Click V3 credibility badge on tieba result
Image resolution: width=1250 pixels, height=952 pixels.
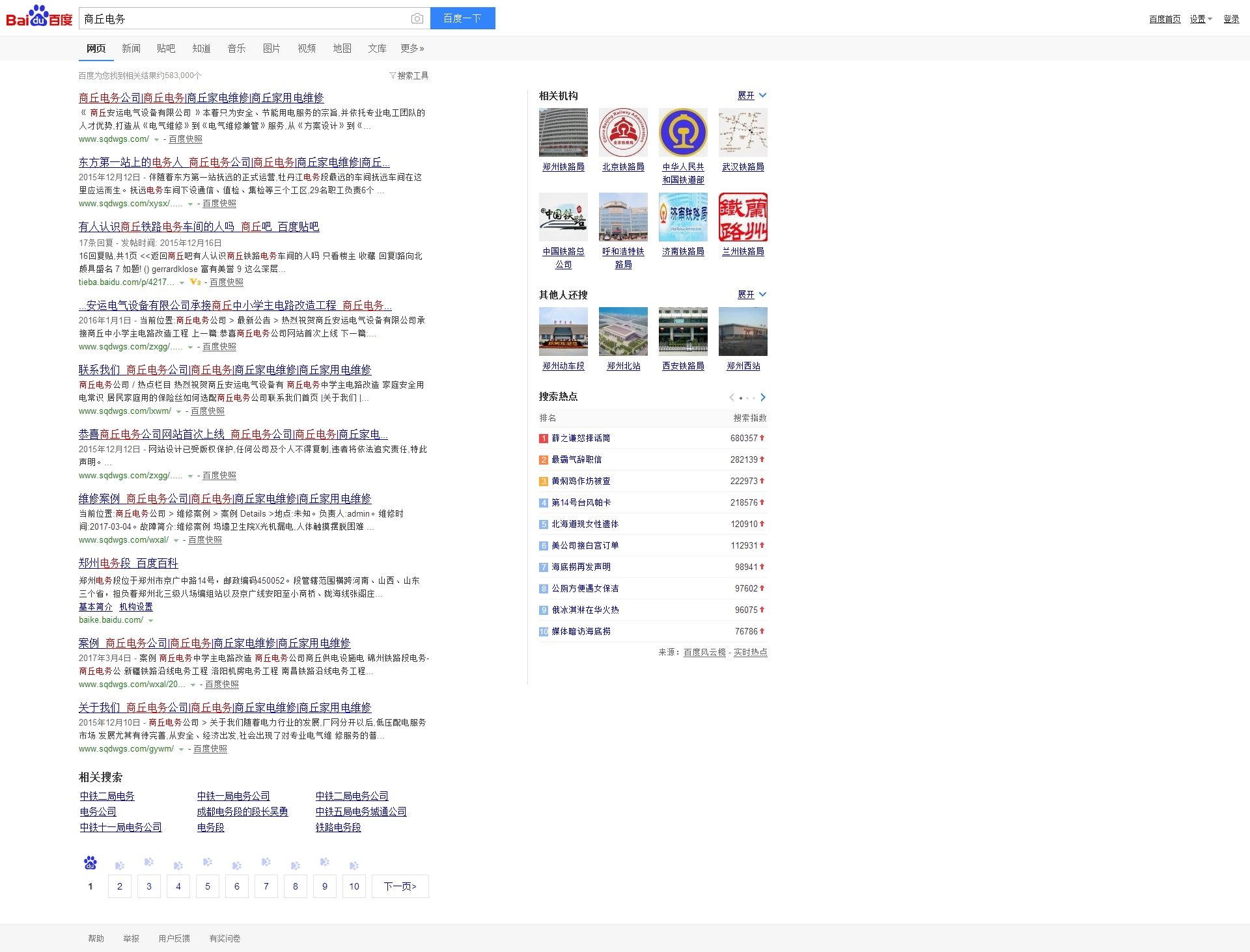pos(195,282)
